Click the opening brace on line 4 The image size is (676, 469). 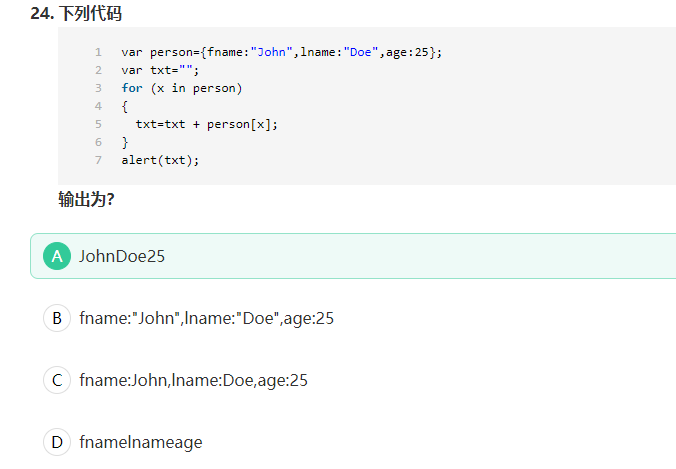coord(125,106)
